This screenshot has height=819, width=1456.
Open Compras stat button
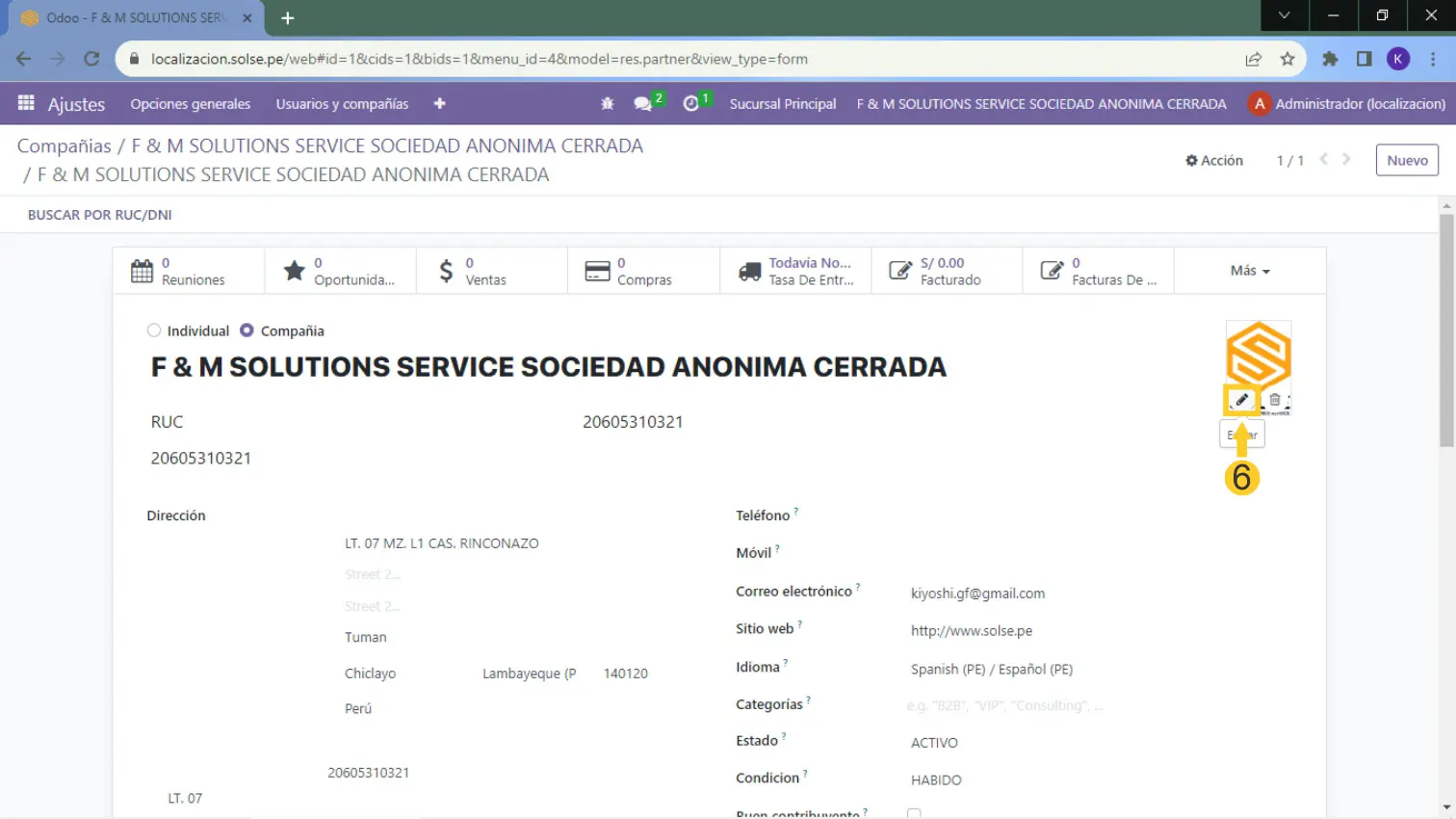point(644,271)
